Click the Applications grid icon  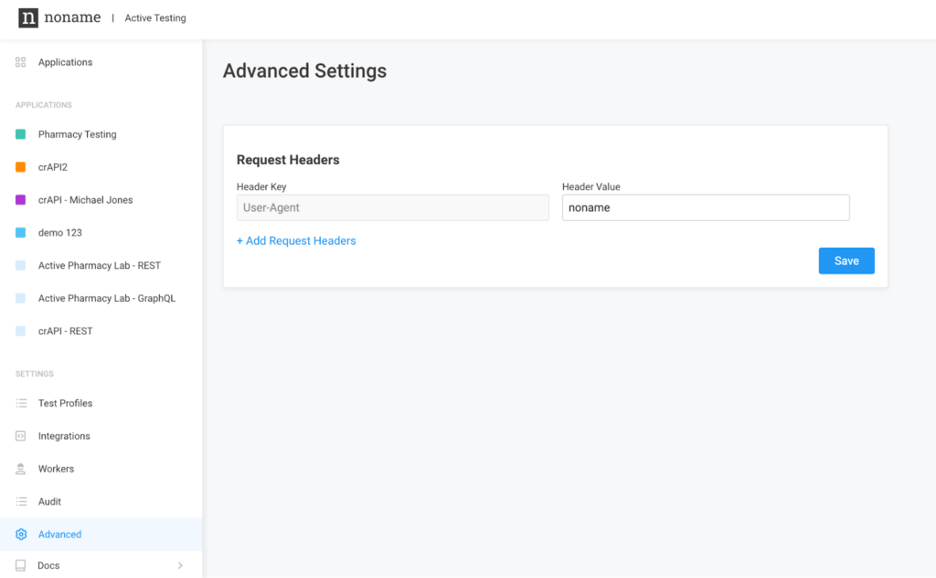[x=21, y=62]
